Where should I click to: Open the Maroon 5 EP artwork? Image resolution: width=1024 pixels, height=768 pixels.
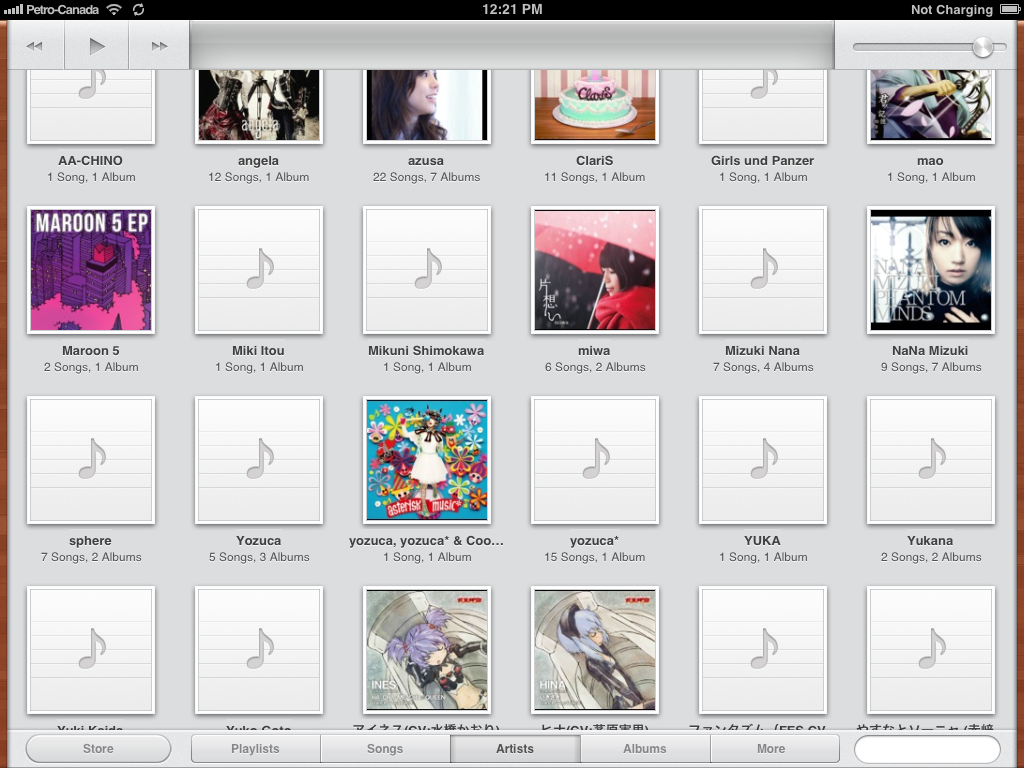(x=91, y=270)
